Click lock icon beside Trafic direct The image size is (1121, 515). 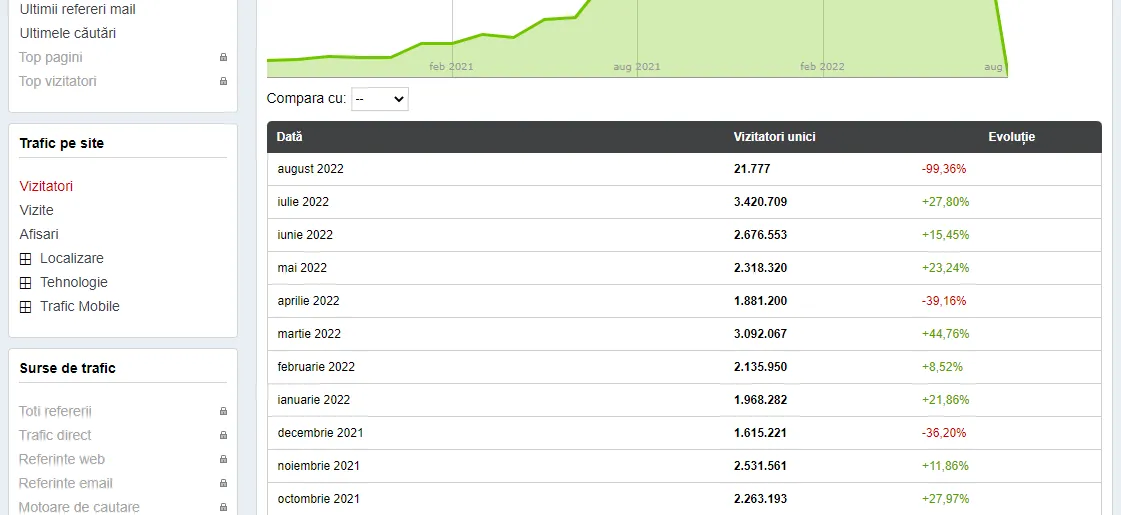(x=223, y=436)
